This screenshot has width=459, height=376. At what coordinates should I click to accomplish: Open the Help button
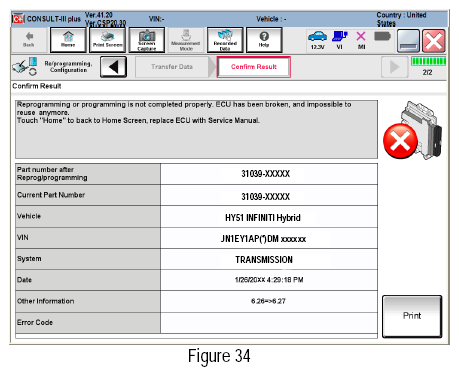264,40
